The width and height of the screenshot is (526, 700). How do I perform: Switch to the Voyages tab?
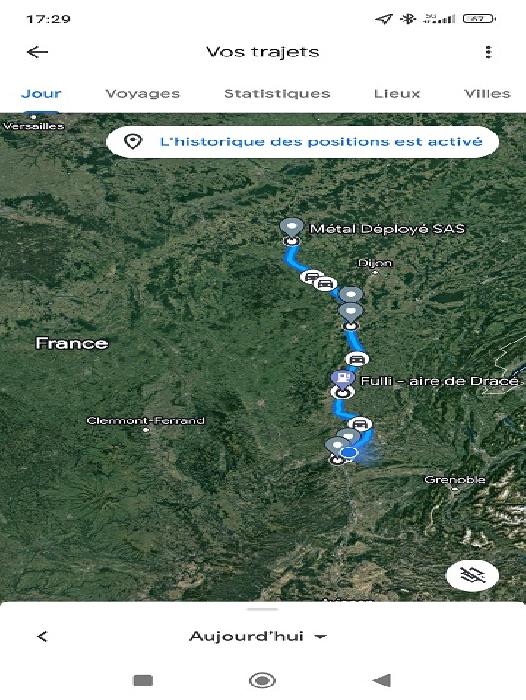click(142, 94)
